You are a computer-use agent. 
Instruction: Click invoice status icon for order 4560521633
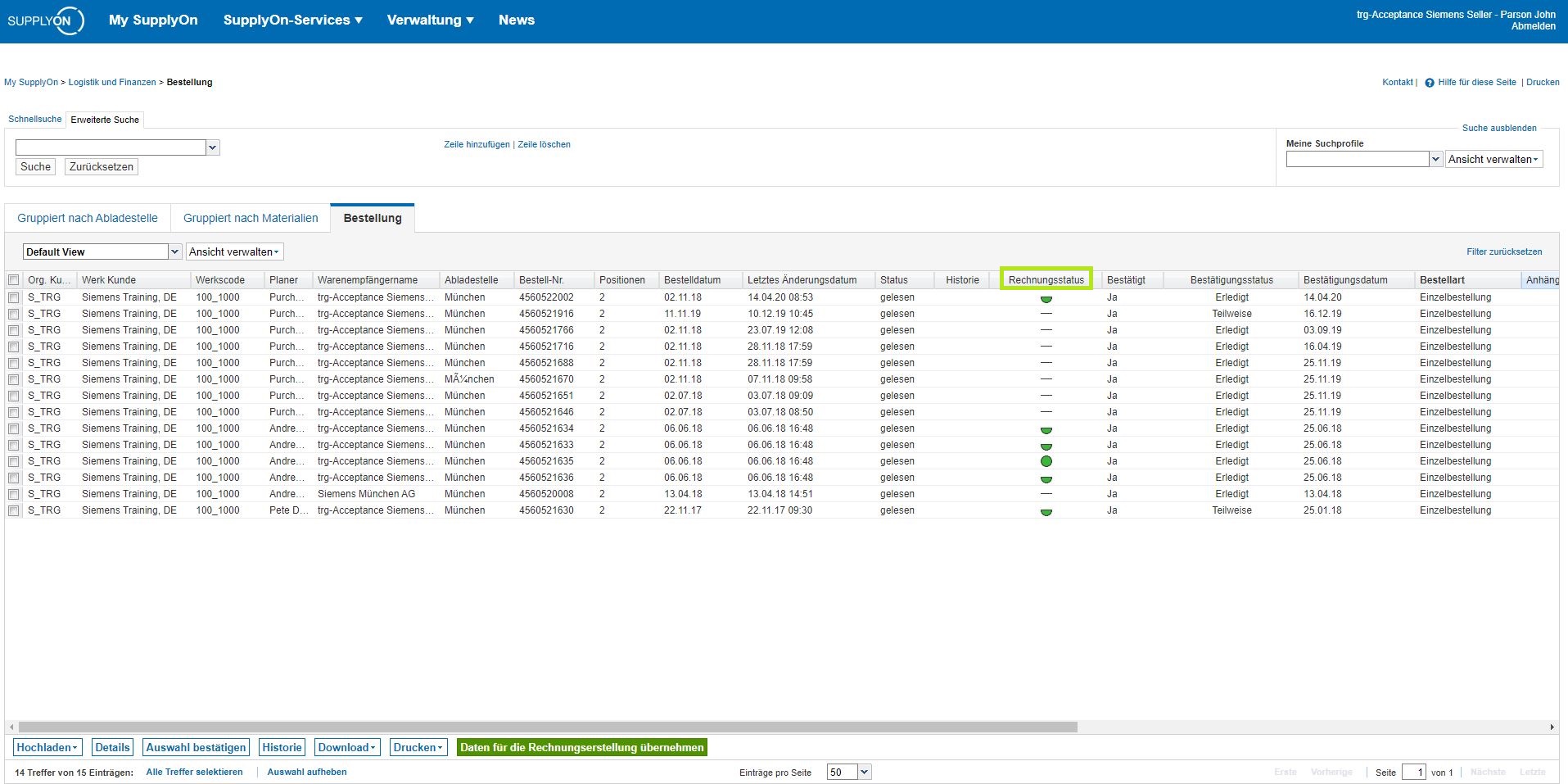click(1046, 446)
